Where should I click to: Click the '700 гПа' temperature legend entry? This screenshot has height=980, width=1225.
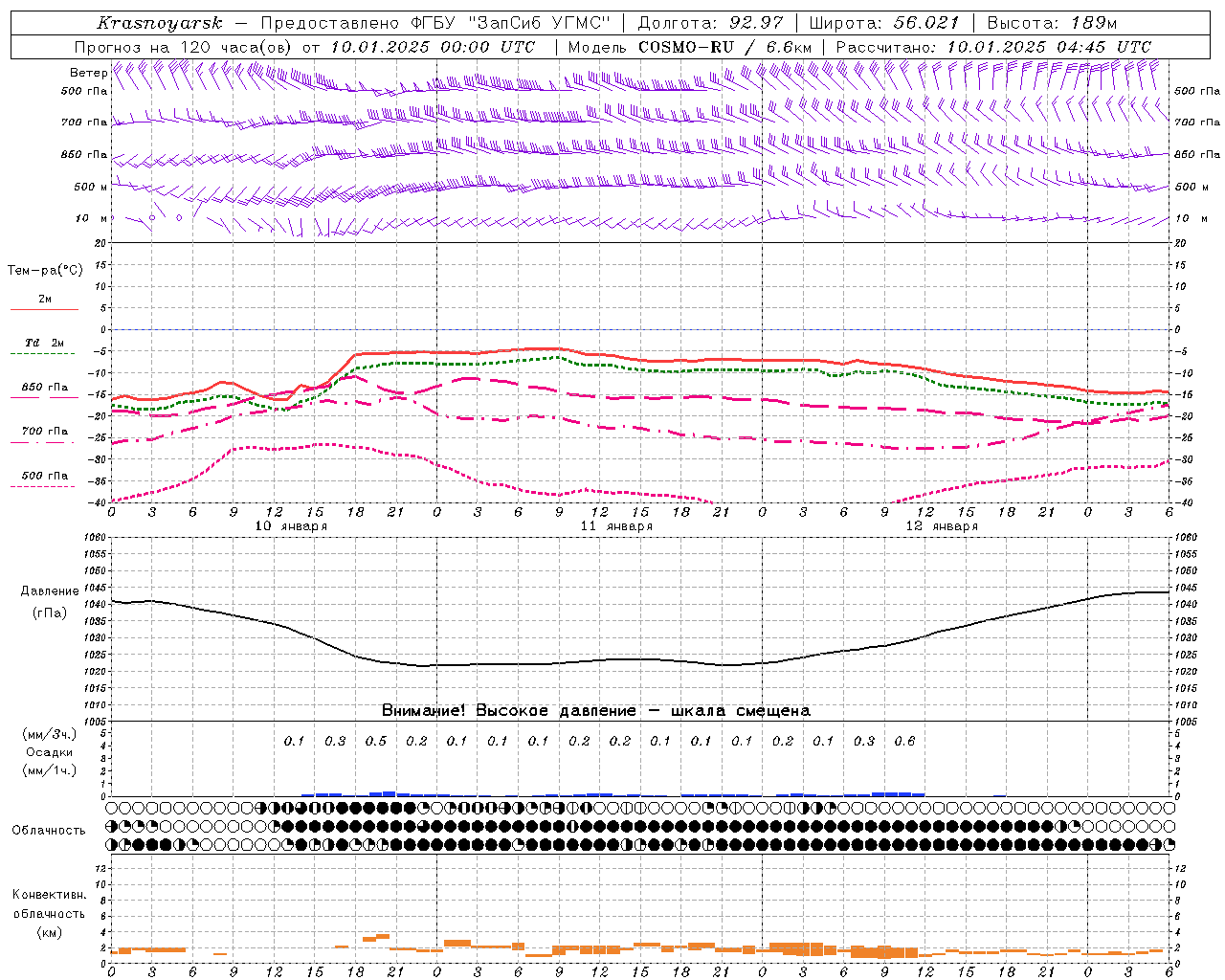tap(44, 432)
